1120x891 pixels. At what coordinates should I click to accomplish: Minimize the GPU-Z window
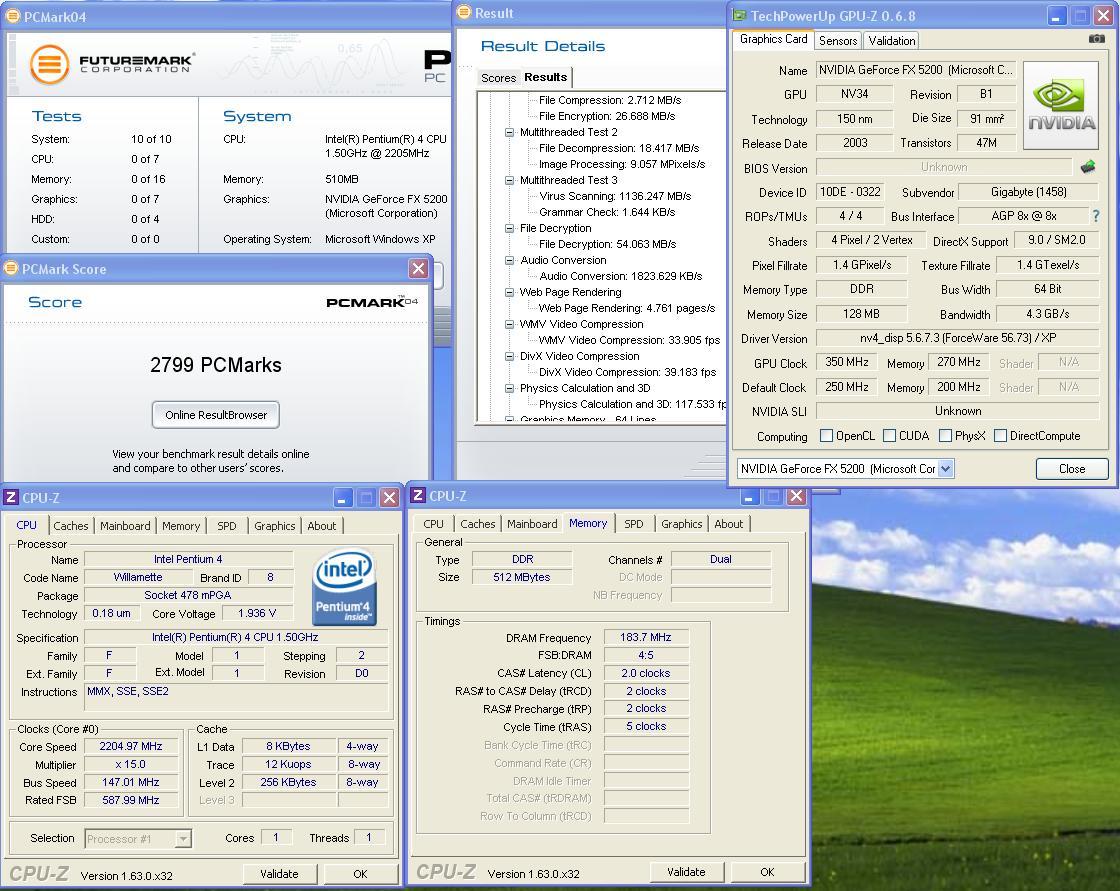coord(1056,16)
